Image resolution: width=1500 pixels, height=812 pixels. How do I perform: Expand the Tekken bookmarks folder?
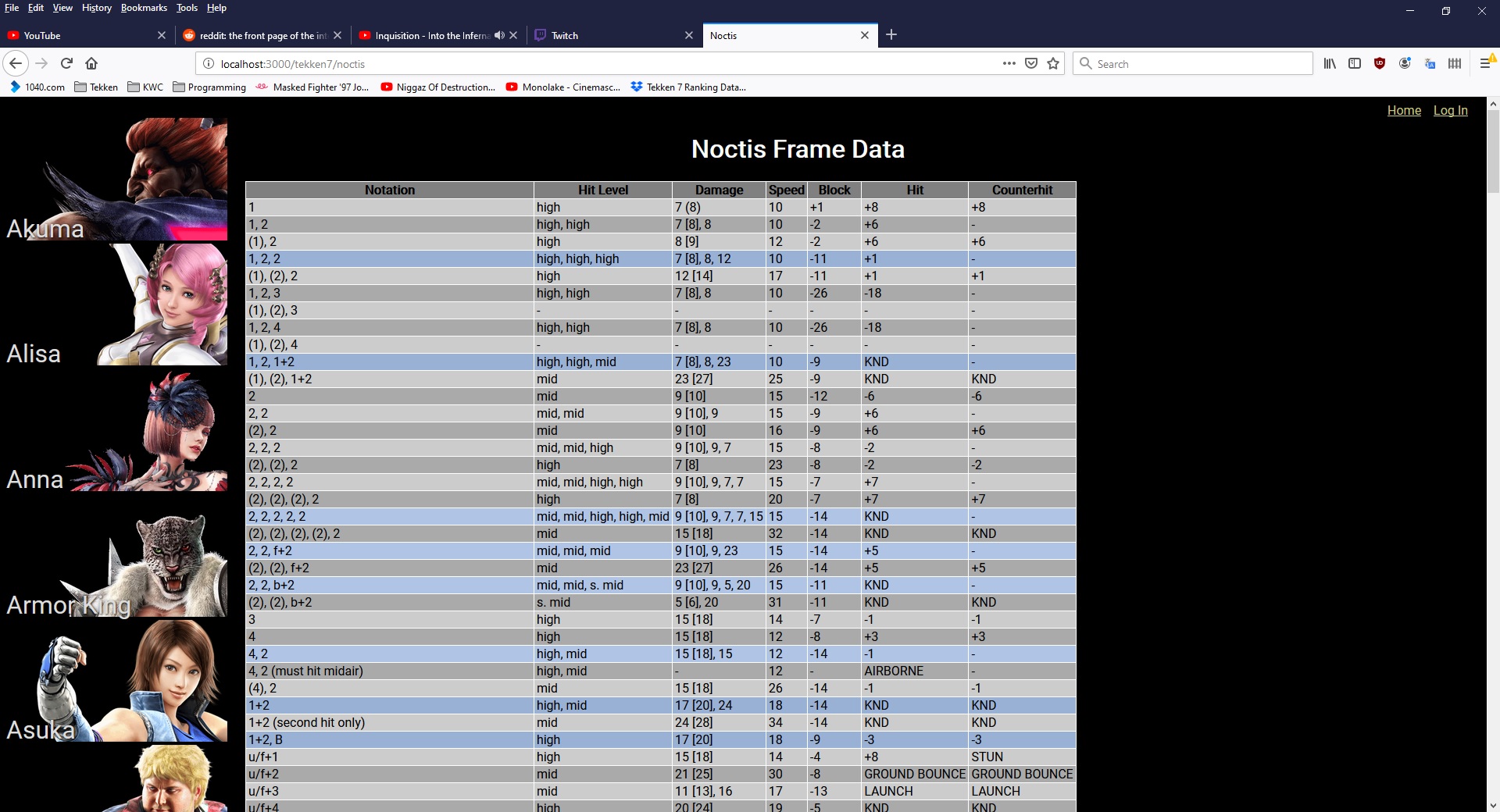(x=96, y=87)
